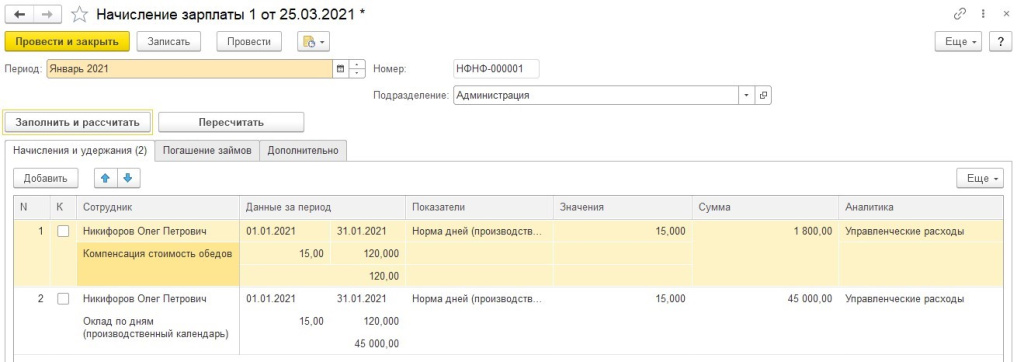Expand the Подразделение dropdown arrow
Image resolution: width=1024 pixels, height=362 pixels.
[747, 95]
